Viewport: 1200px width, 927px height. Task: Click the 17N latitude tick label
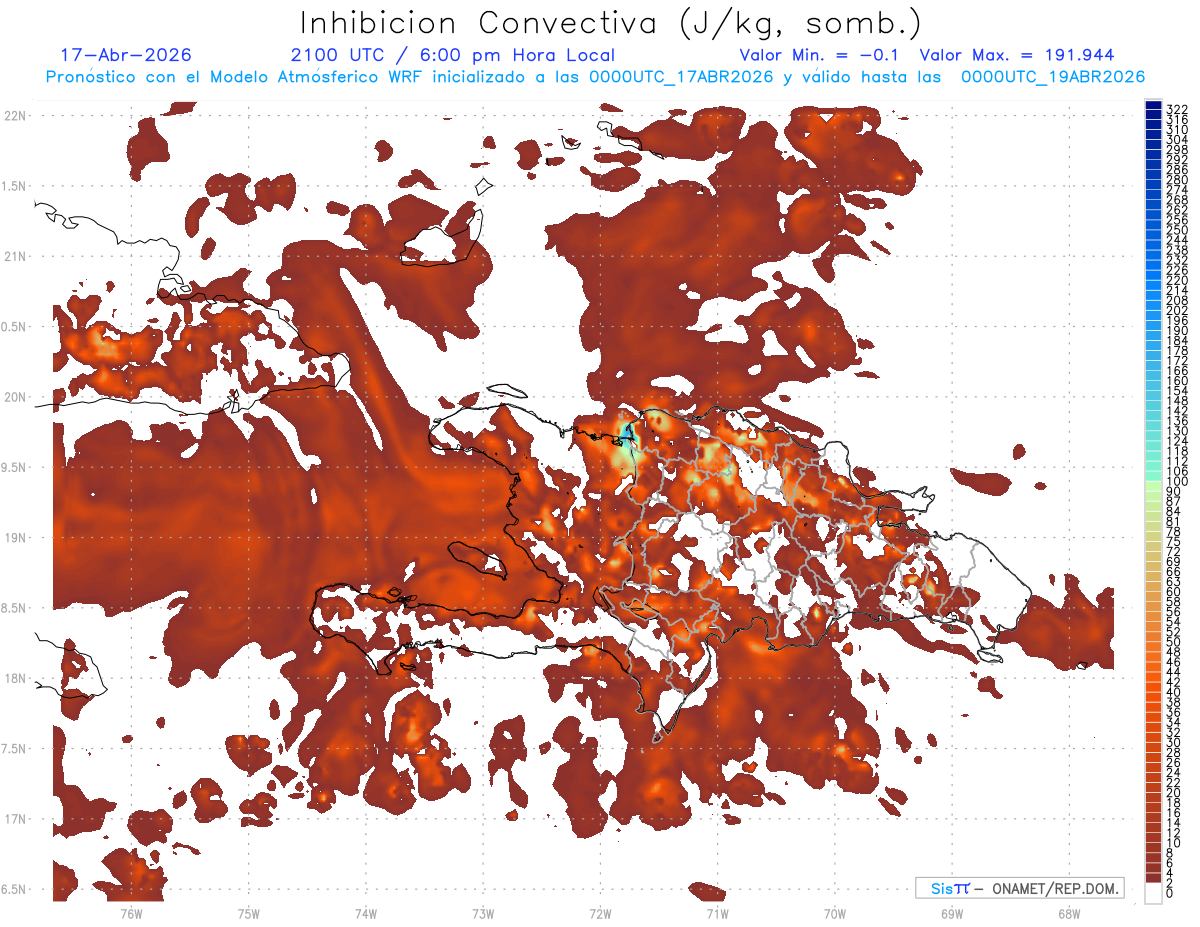click(15, 819)
